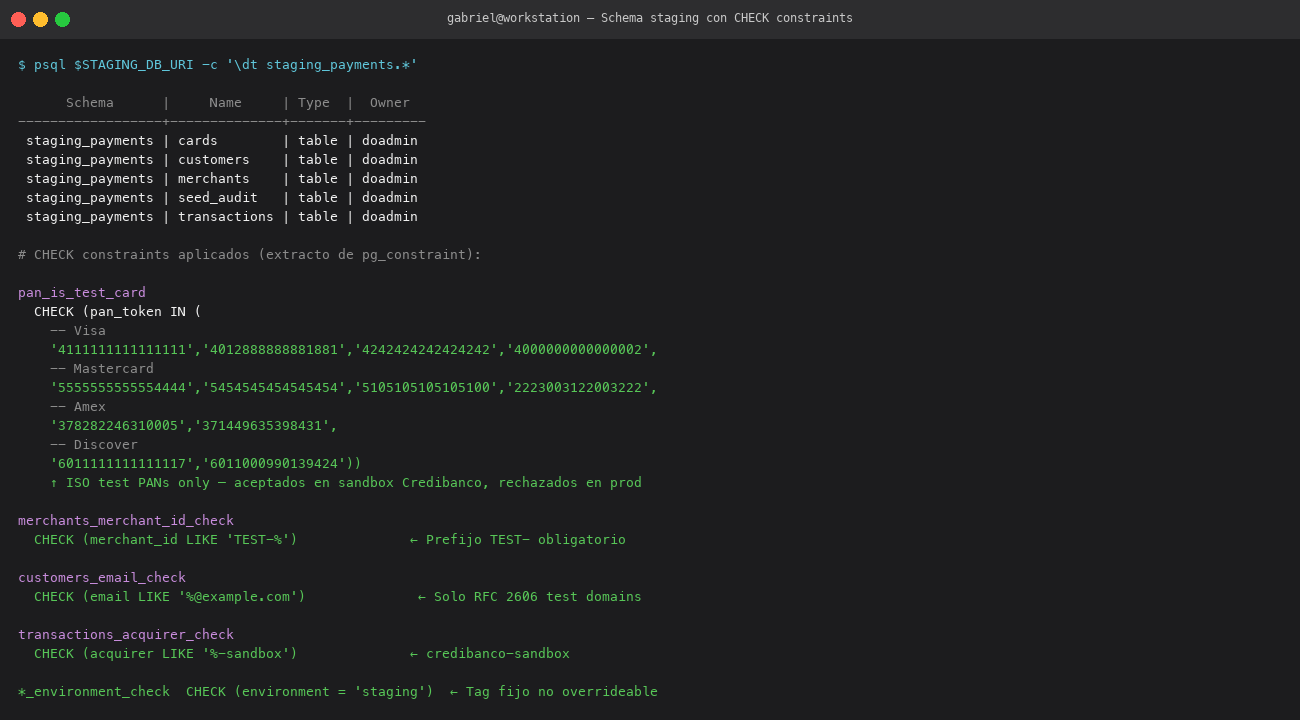Click the 'credibanco-sandbox' note
Viewport: 1300px width, 720px height.
(x=490, y=654)
